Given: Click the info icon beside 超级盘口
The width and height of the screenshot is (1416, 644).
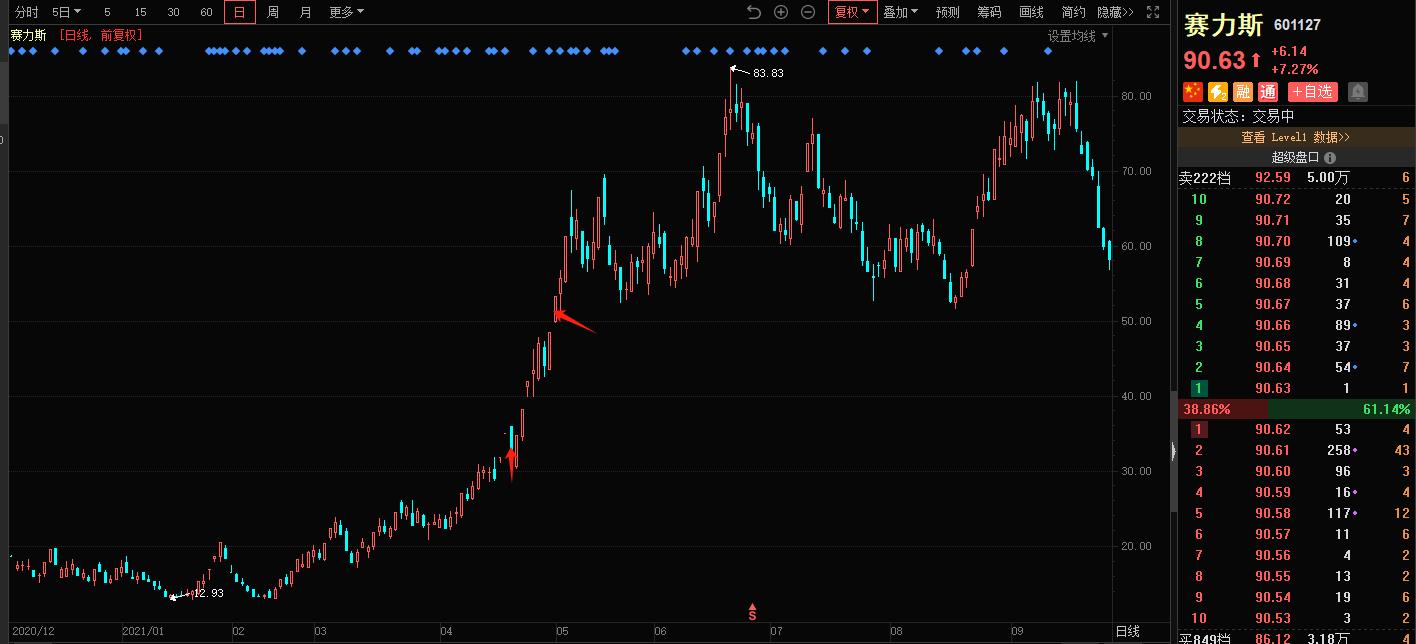Looking at the screenshot, I should 1329,158.
